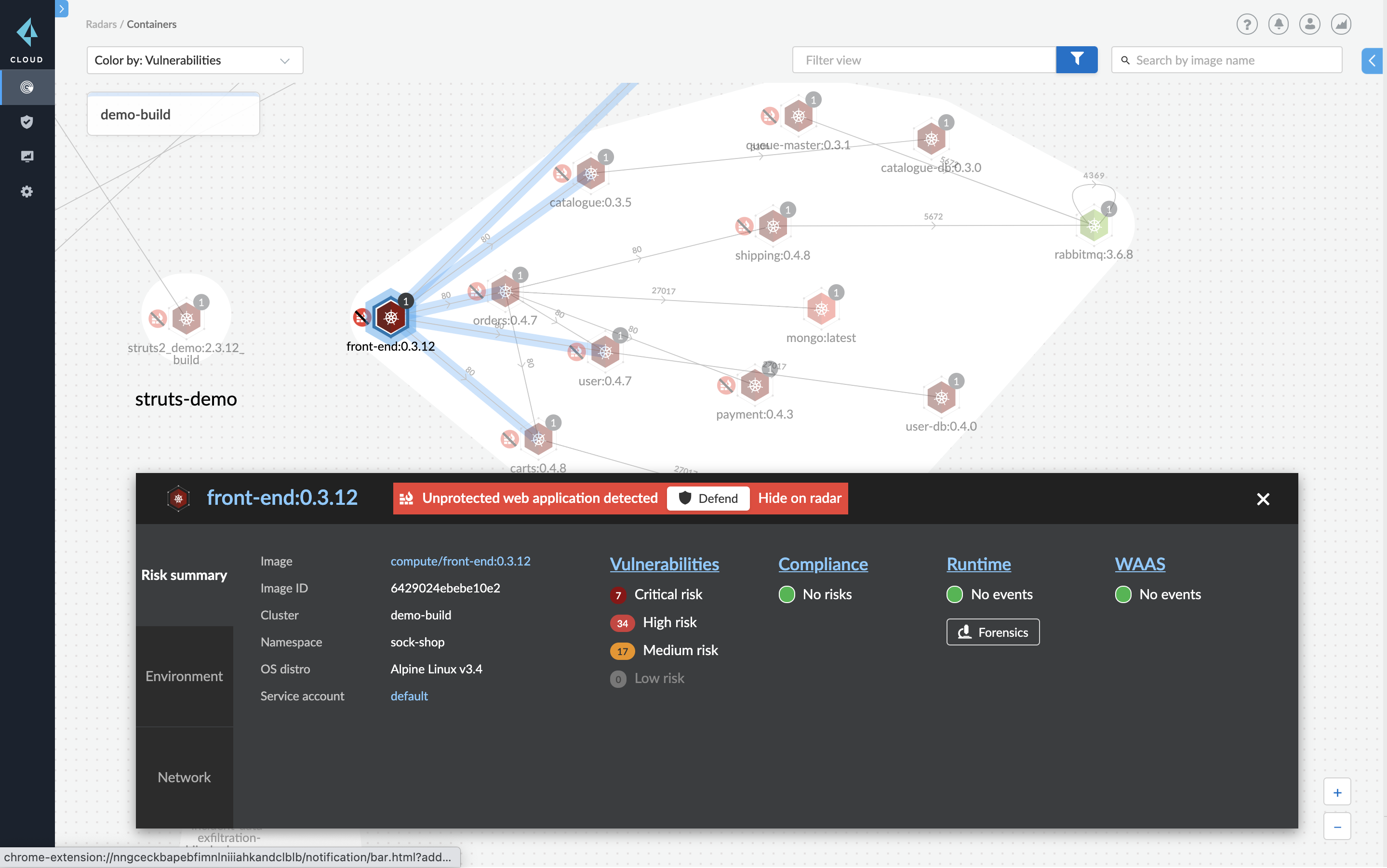This screenshot has width=1387, height=868.
Task: Click the blue filter funnel icon
Action: 1077,59
